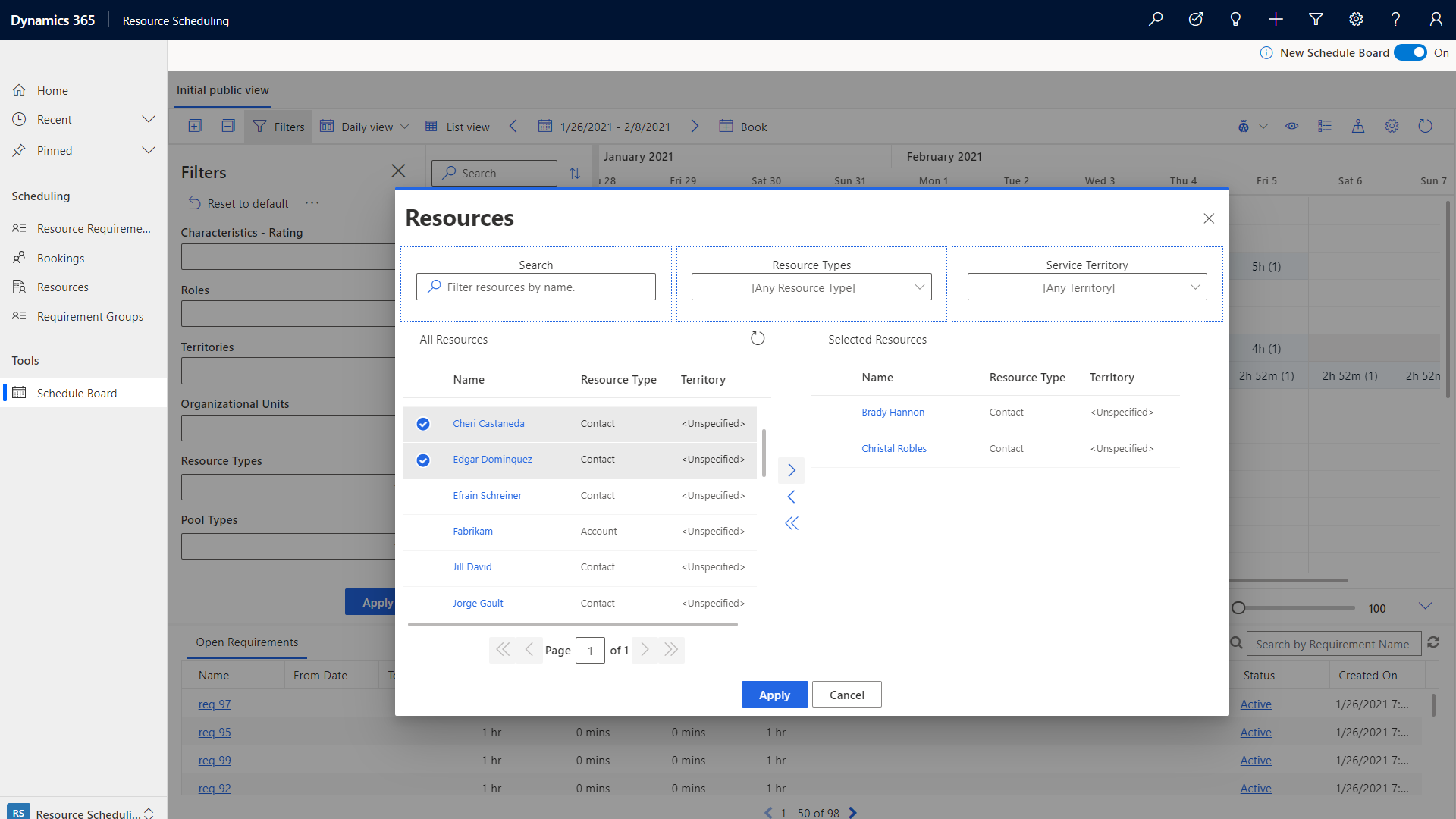Select Edgar Dominguez checkbox in All Resources
The width and height of the screenshot is (1456, 819).
(x=423, y=459)
